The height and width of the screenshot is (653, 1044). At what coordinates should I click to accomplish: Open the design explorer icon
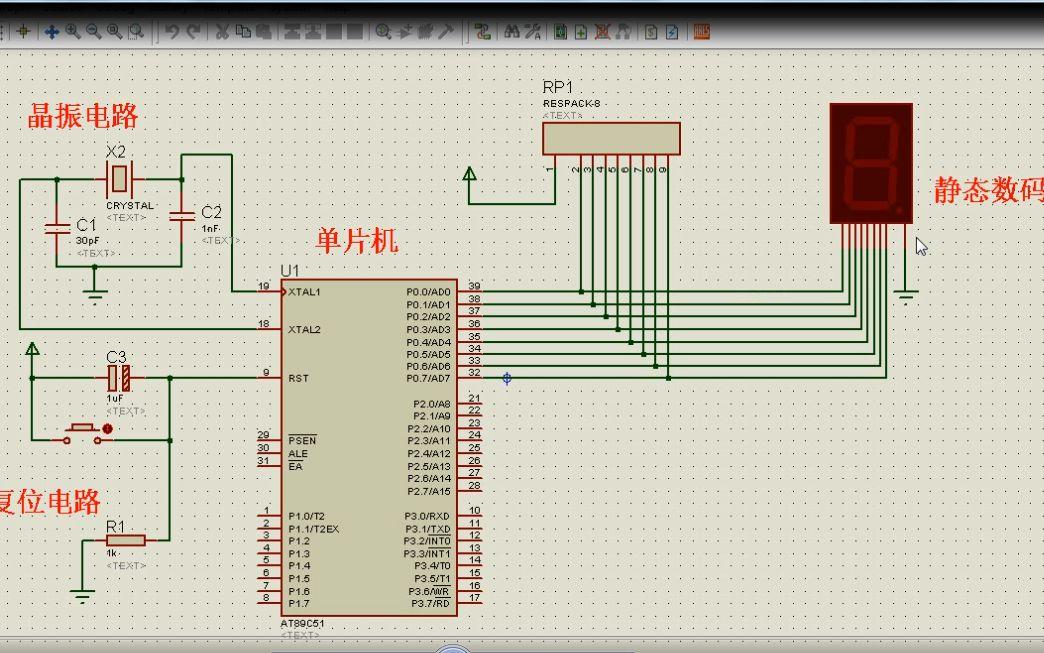[561, 31]
